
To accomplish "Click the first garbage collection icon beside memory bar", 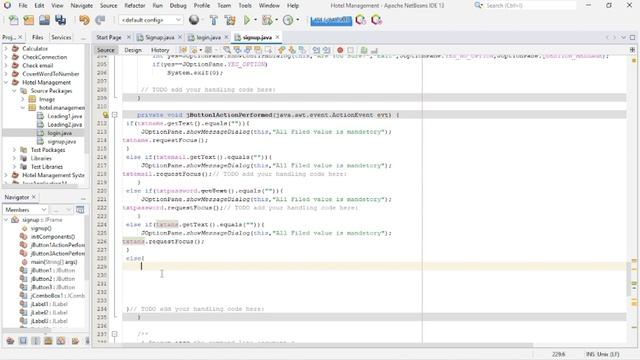I will (x=360, y=20).
